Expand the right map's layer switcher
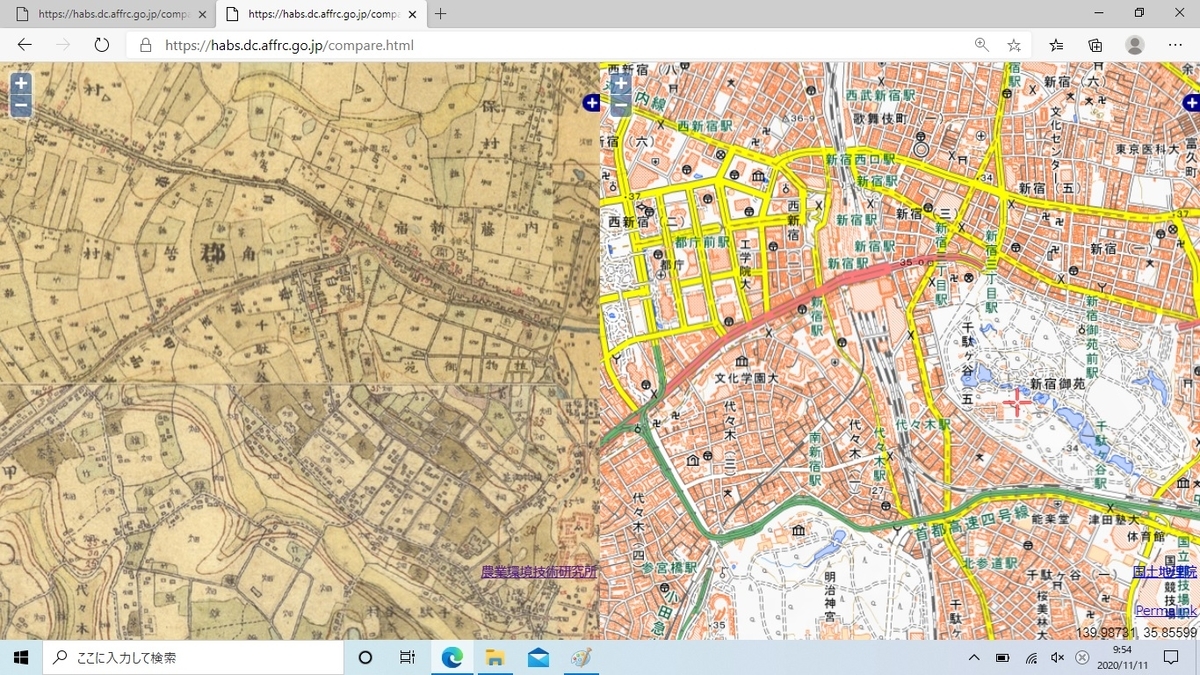 pyautogui.click(x=1191, y=103)
